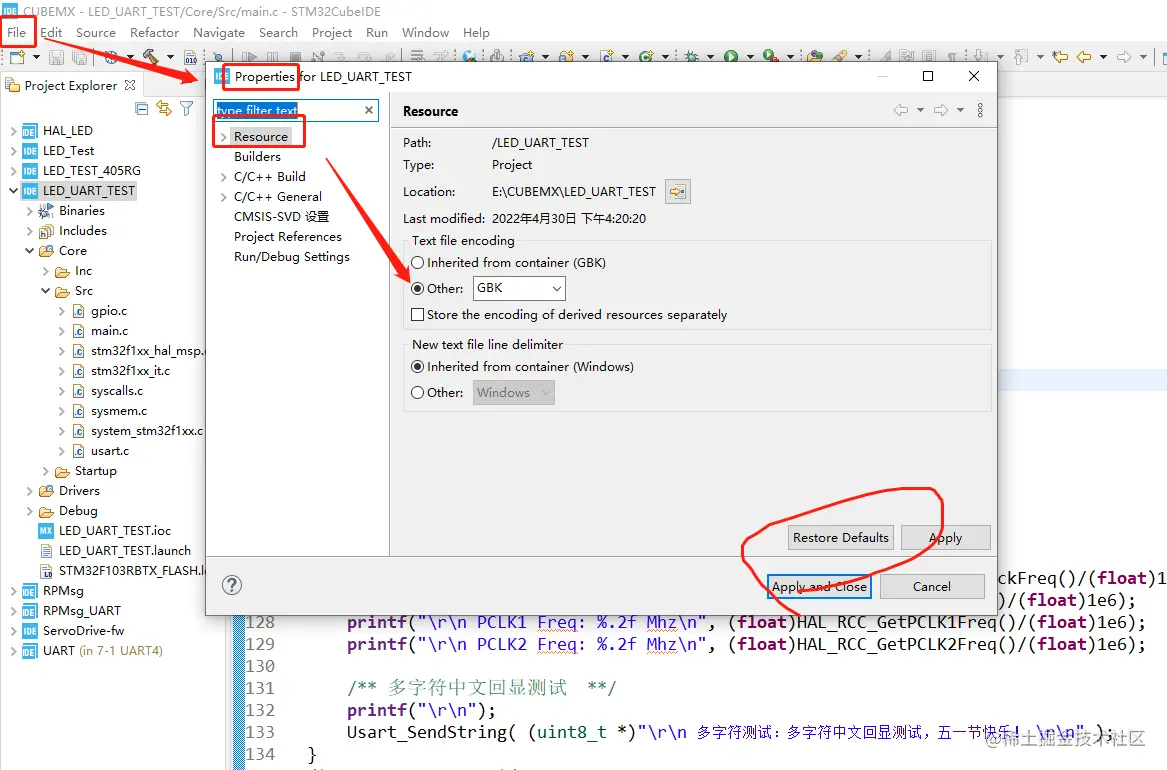Image resolution: width=1167 pixels, height=770 pixels.
Task: Expand the C/C++ General properties node
Action: click(223, 197)
